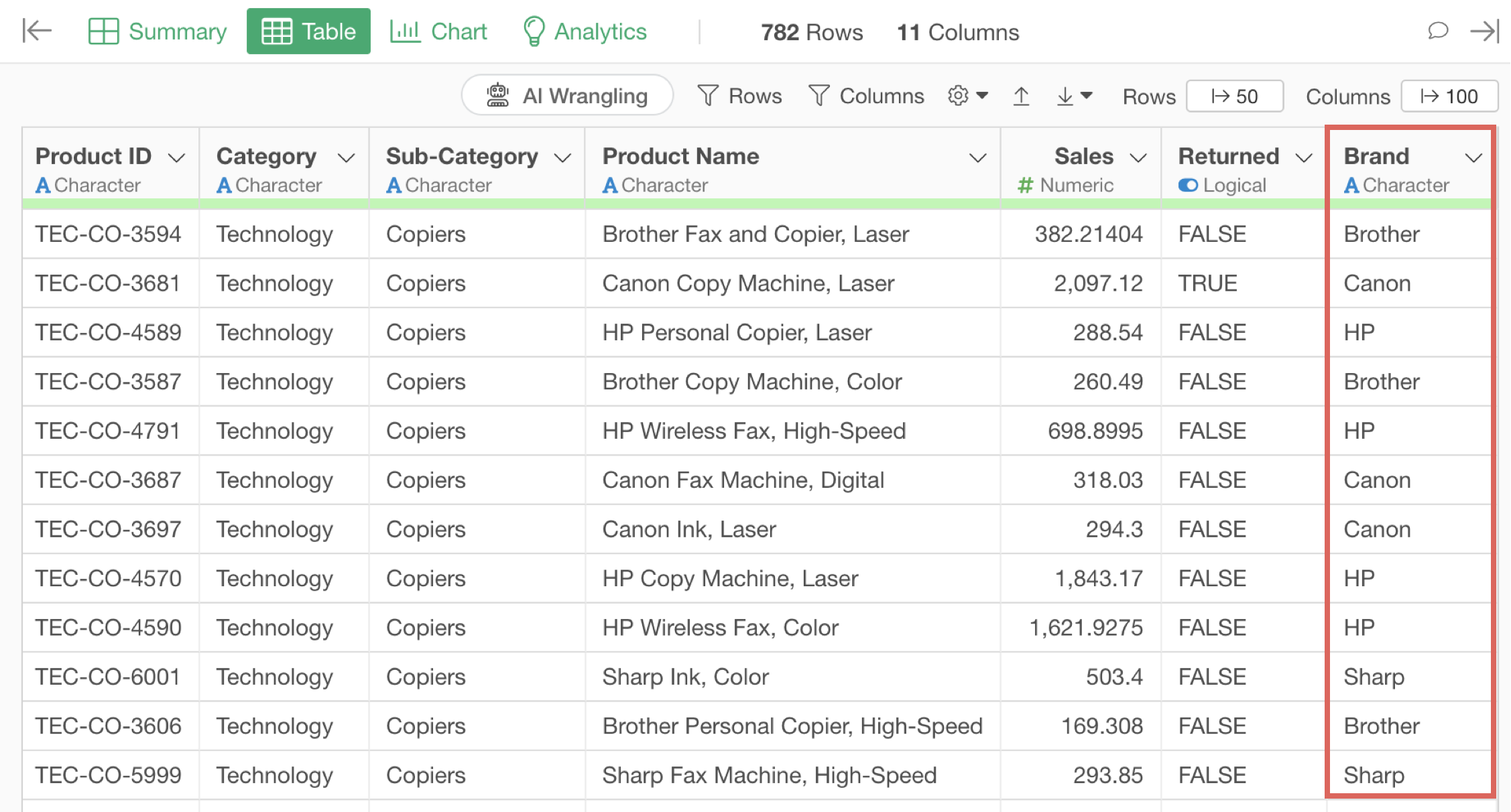Open the comments speech bubble icon

(x=1437, y=31)
